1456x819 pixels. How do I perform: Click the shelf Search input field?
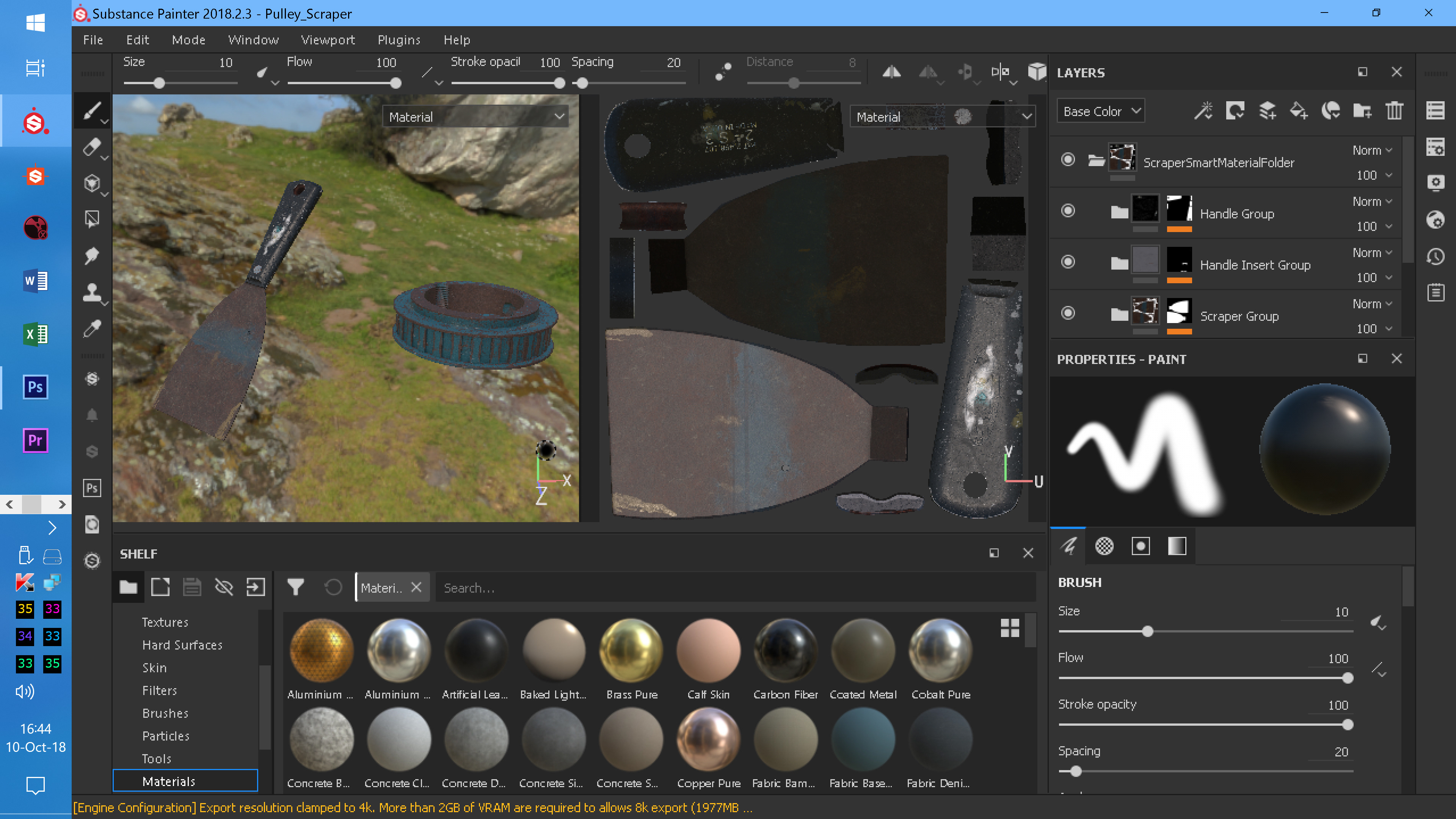(x=735, y=588)
